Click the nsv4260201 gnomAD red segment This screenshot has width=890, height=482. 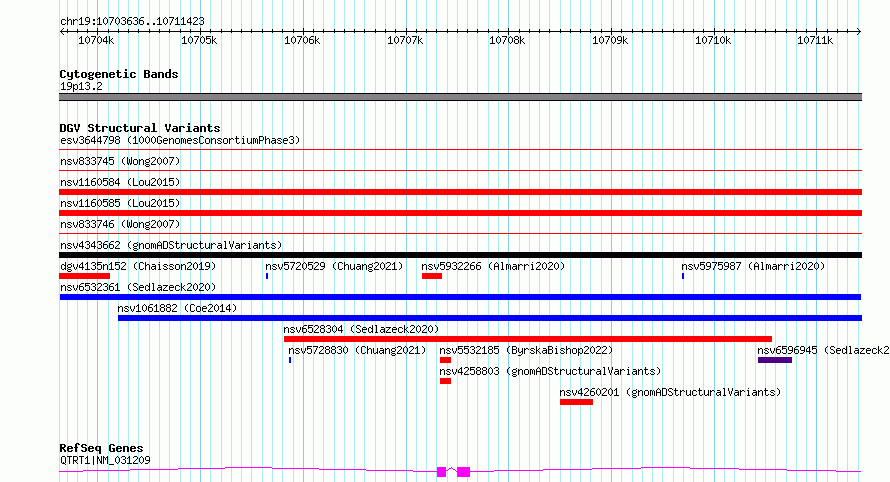pyautogui.click(x=576, y=402)
